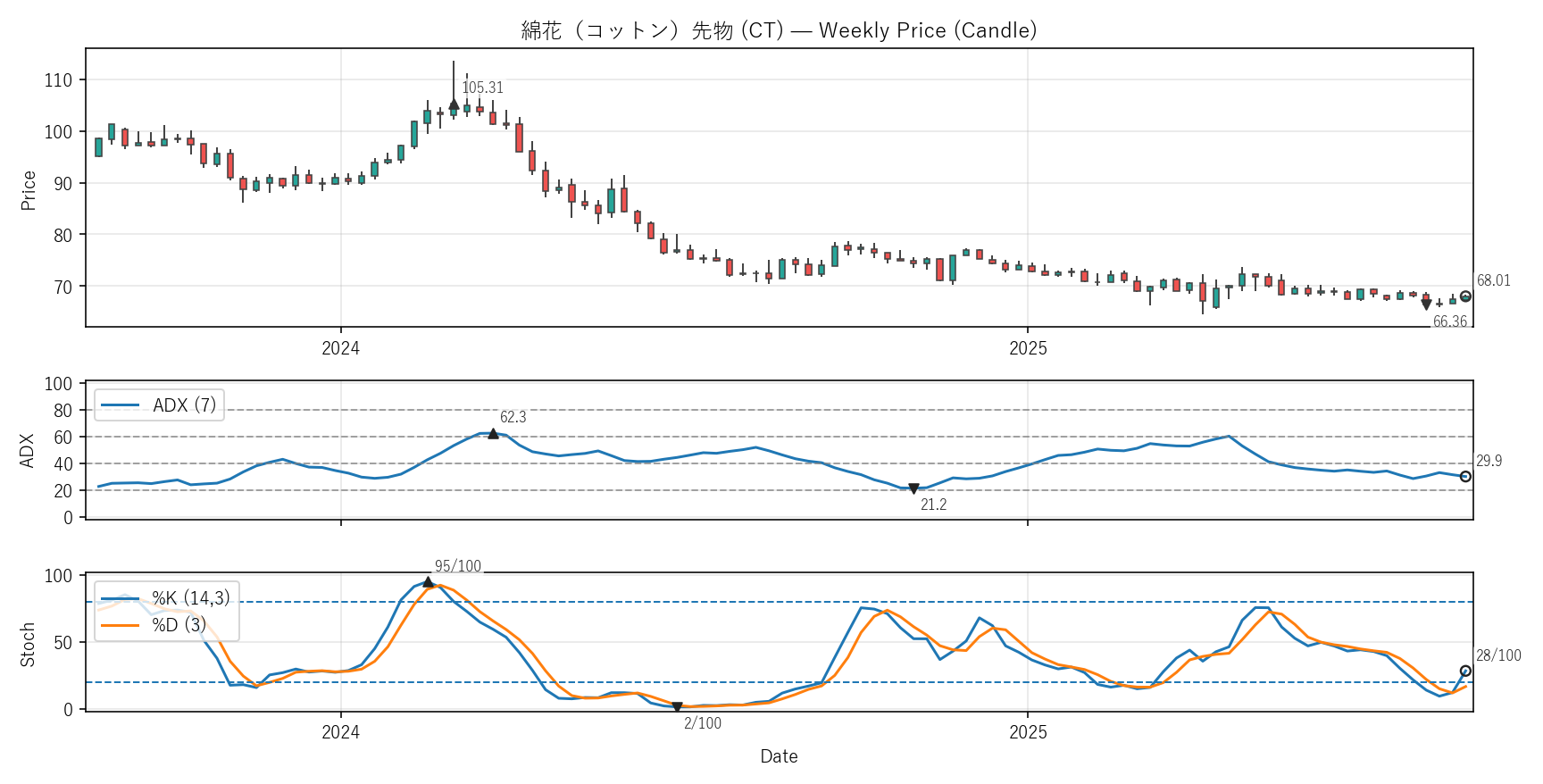This screenshot has width=1543, height=784.
Task: Click the 90 price axis tick
Action: point(63,184)
